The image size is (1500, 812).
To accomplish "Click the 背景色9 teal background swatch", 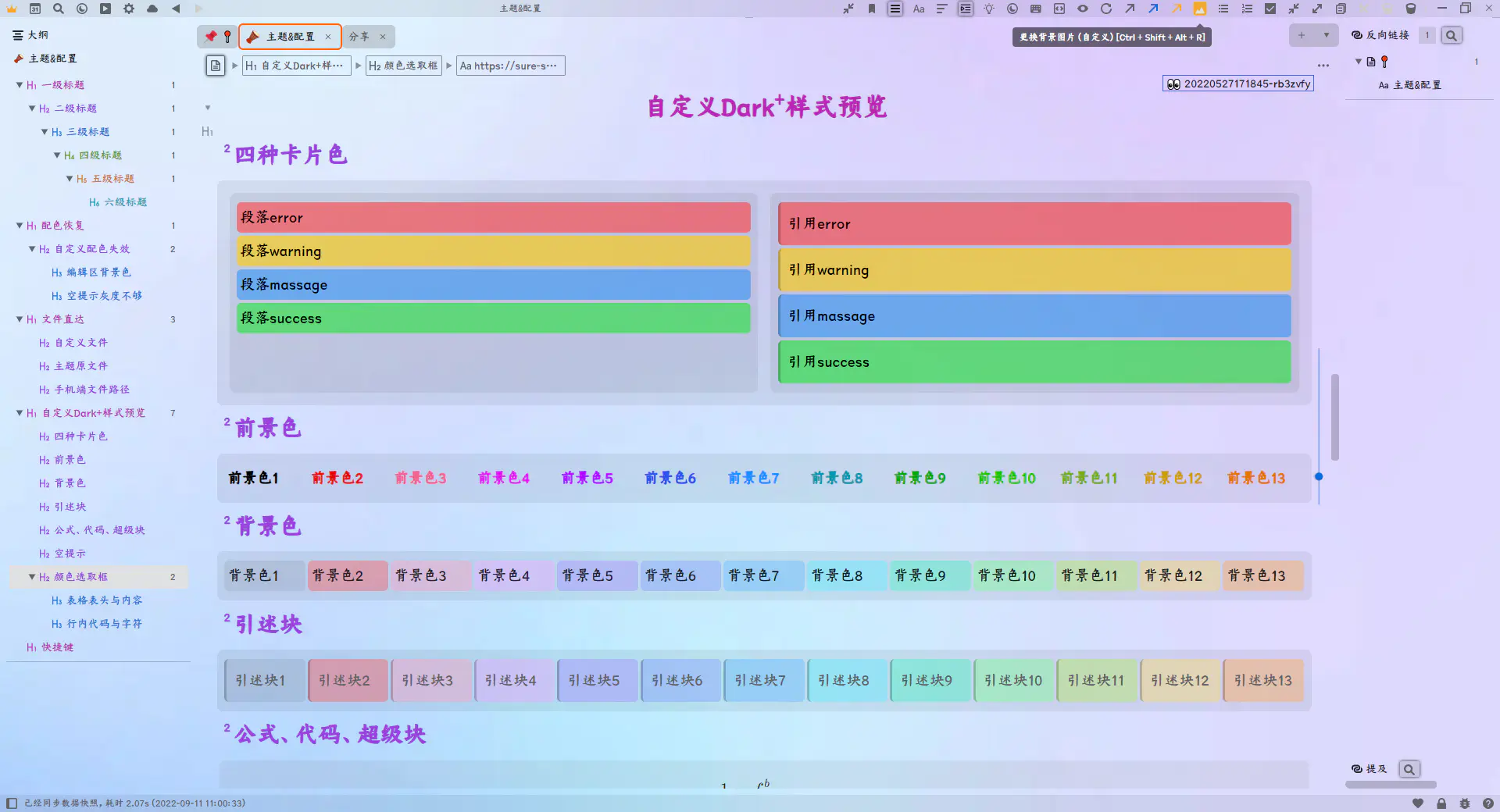I will pos(930,576).
